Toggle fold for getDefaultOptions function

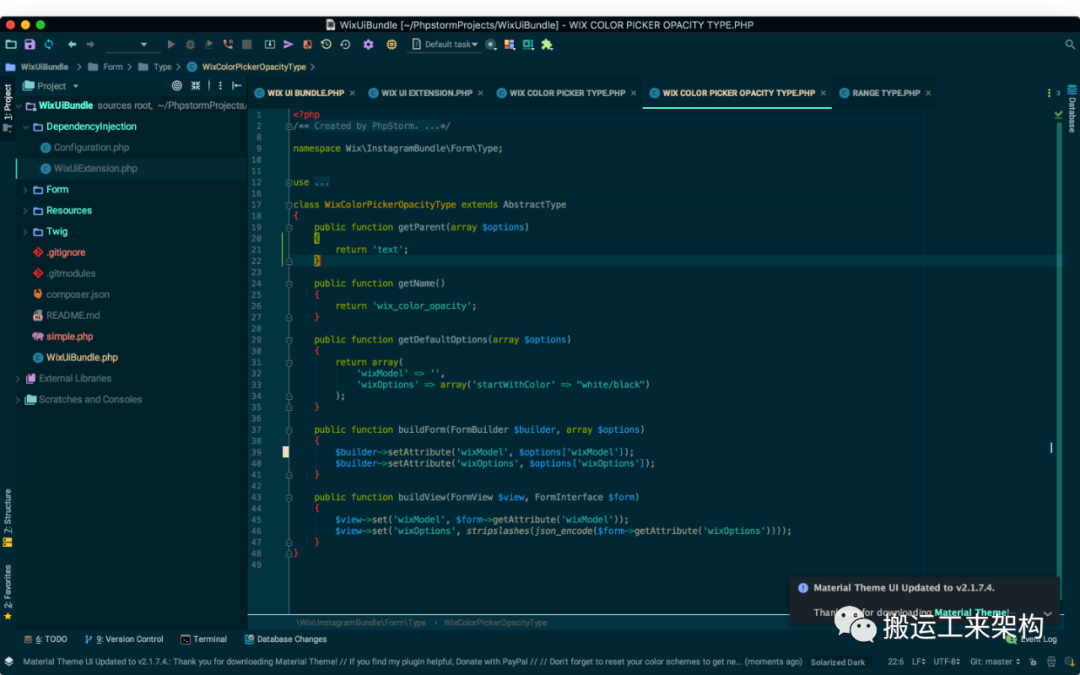[289, 340]
